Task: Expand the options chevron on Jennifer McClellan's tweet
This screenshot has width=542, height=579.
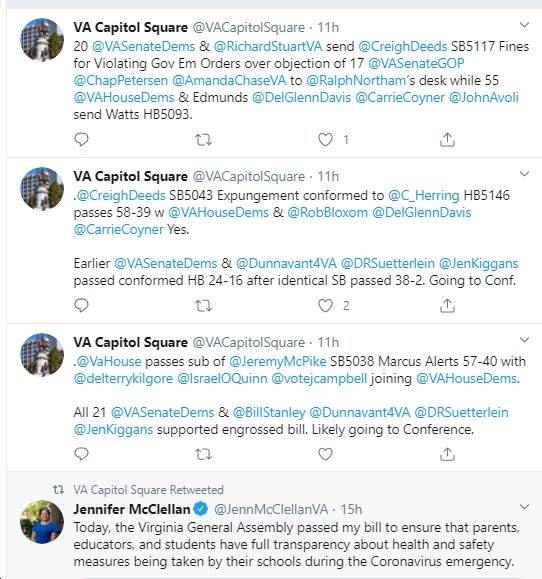Action: click(524, 507)
